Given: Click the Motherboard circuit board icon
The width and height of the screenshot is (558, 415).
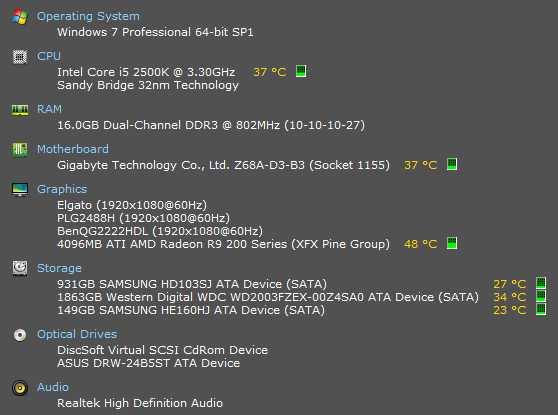Looking at the screenshot, I should 20,150.
